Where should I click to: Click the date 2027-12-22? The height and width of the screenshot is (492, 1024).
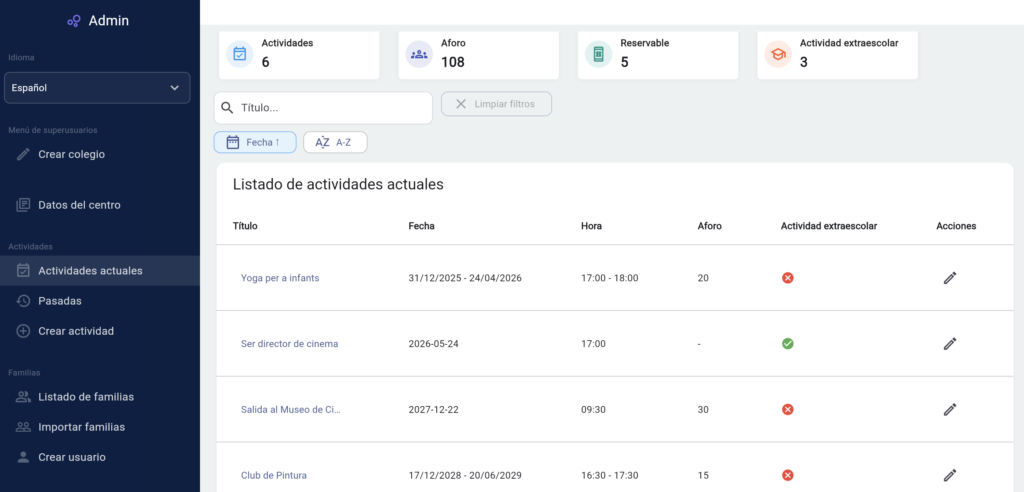(433, 410)
